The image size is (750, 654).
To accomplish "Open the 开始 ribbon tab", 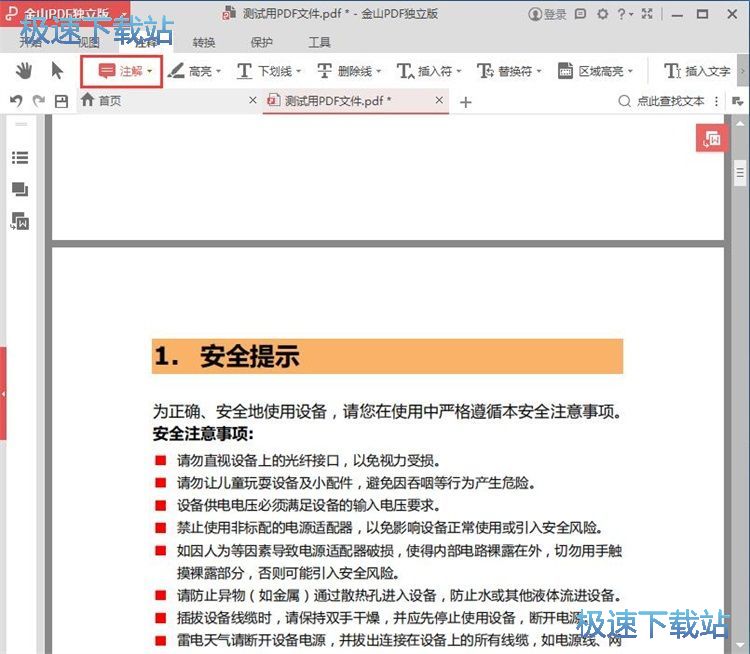I will [31, 43].
